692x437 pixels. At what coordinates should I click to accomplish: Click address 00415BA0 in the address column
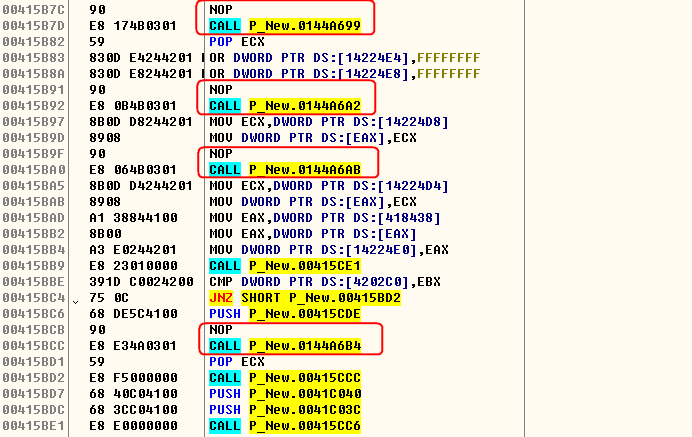click(x=33, y=170)
